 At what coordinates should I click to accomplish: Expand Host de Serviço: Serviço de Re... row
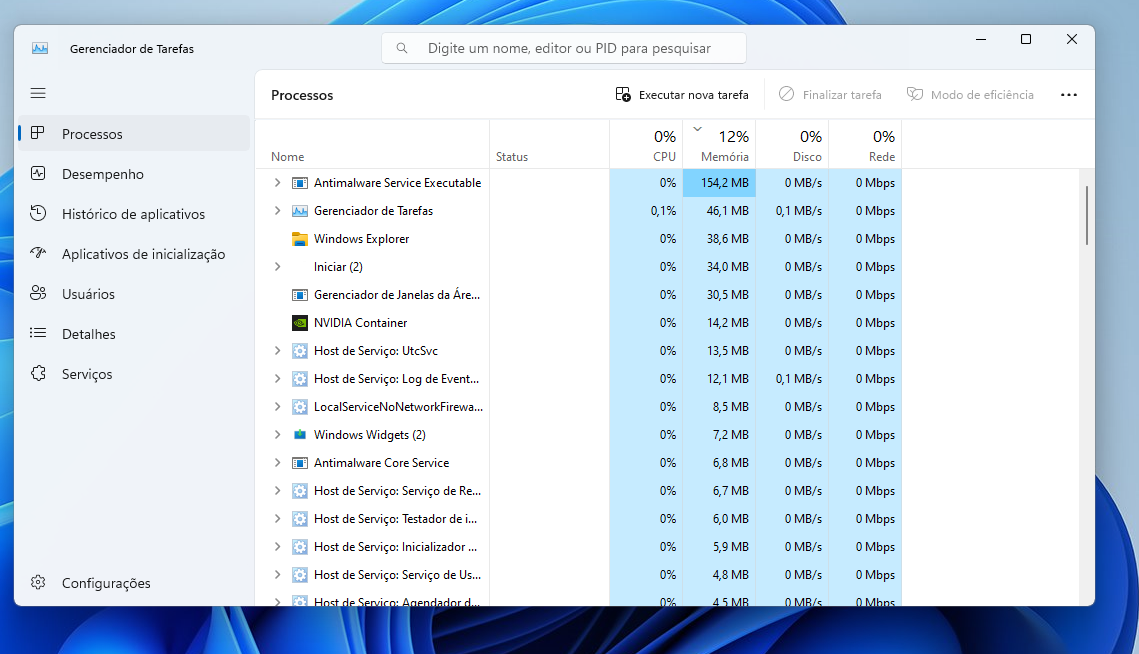(277, 490)
